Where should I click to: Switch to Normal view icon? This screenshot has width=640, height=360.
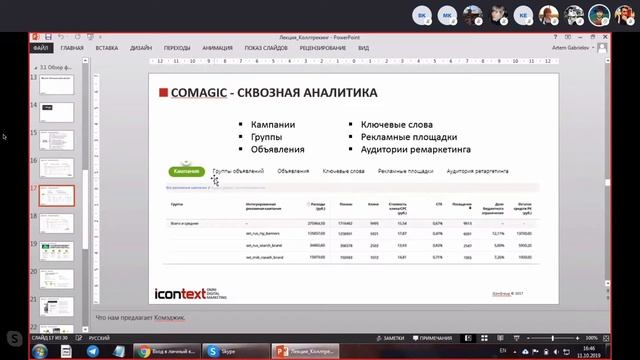click(468, 338)
